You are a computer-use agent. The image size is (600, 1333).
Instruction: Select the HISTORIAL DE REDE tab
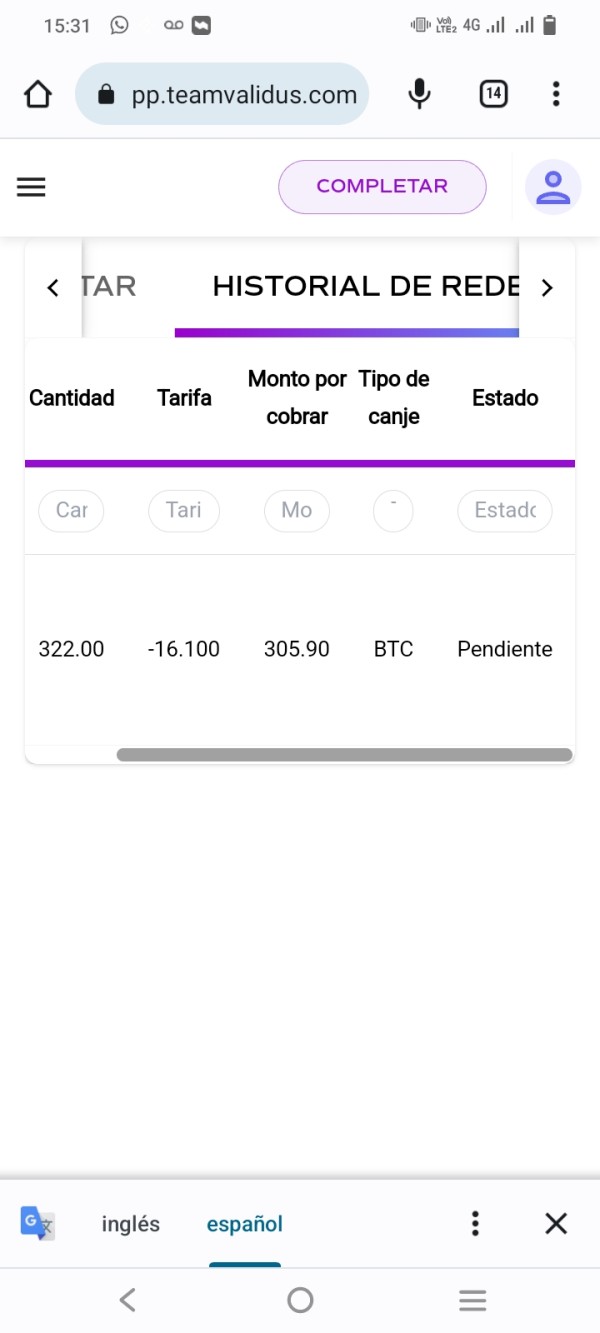pos(366,287)
